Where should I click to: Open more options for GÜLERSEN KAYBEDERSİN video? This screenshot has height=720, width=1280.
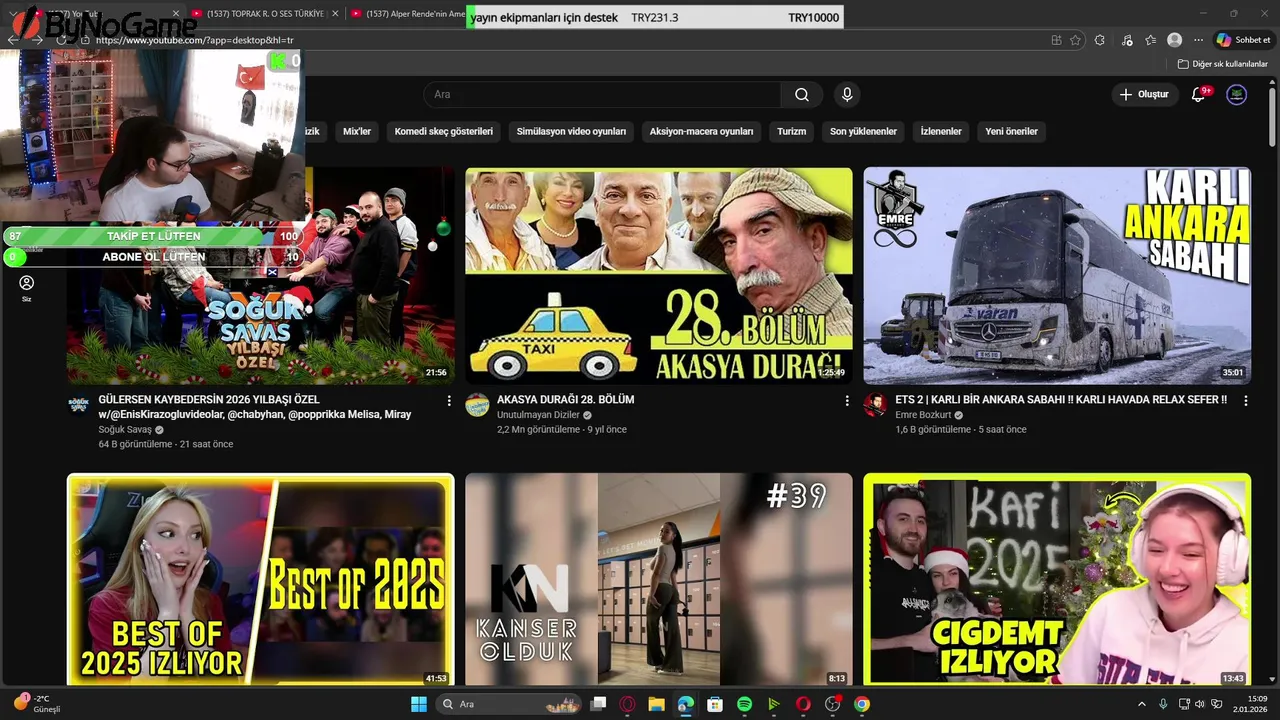pos(449,400)
